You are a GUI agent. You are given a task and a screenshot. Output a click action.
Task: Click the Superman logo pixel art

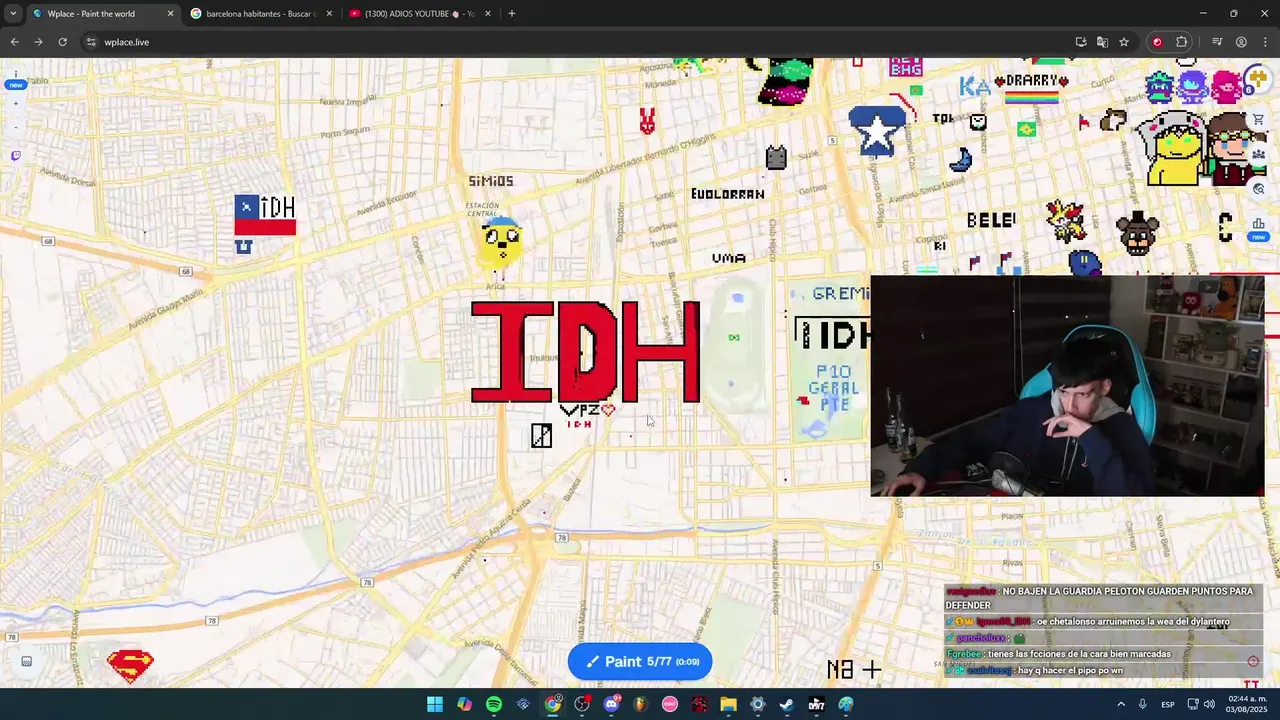[131, 665]
